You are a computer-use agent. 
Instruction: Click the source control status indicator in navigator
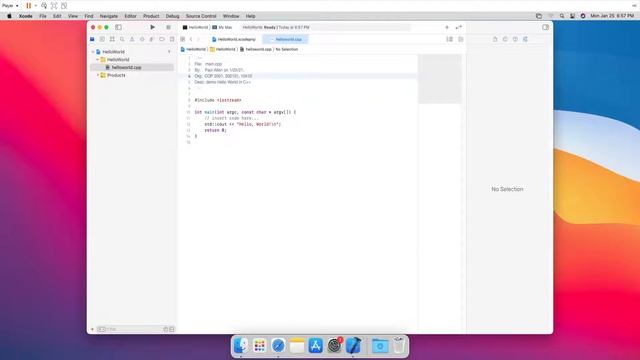click(169, 52)
